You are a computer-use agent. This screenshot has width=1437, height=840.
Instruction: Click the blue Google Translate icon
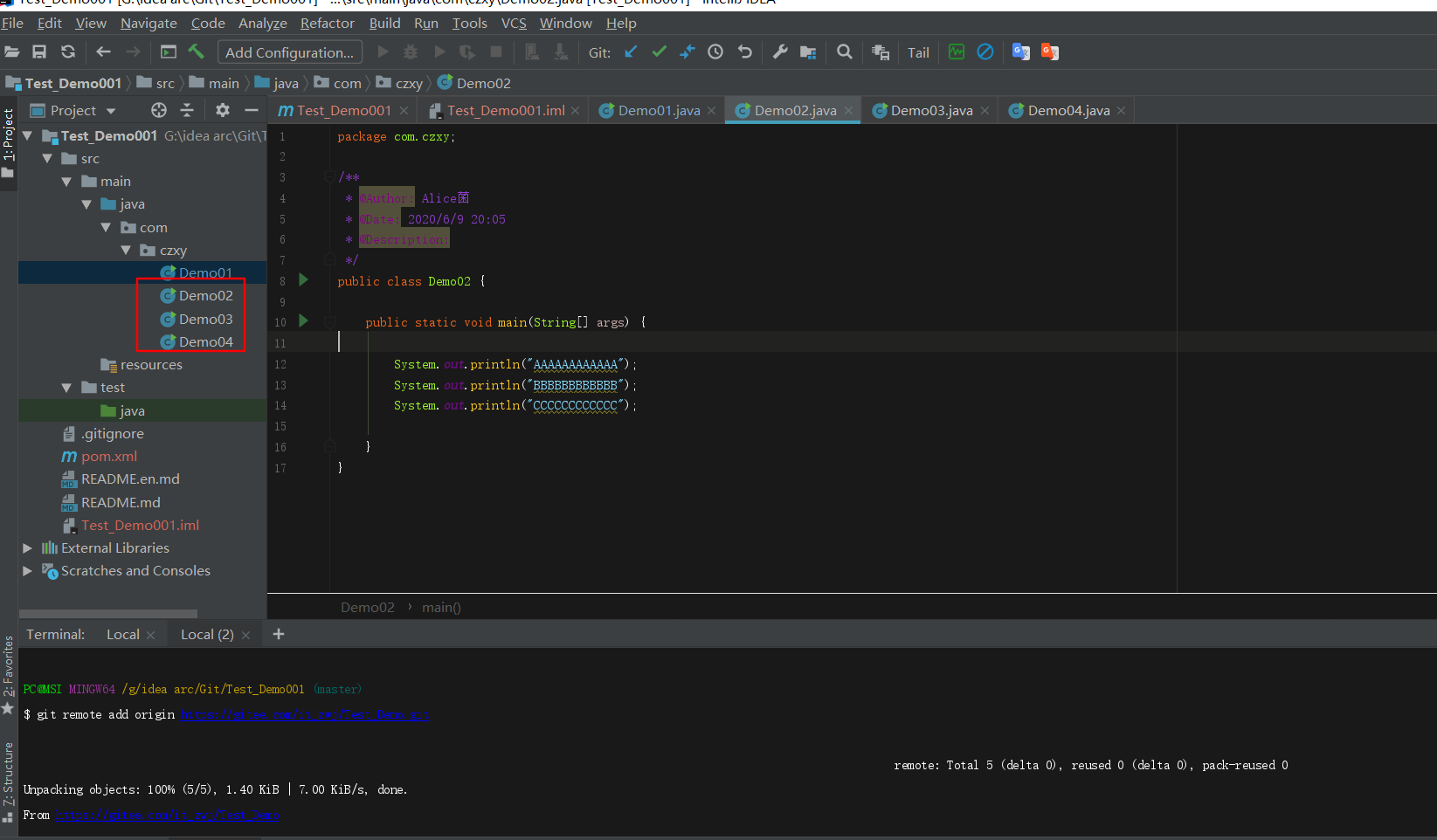(x=1021, y=52)
